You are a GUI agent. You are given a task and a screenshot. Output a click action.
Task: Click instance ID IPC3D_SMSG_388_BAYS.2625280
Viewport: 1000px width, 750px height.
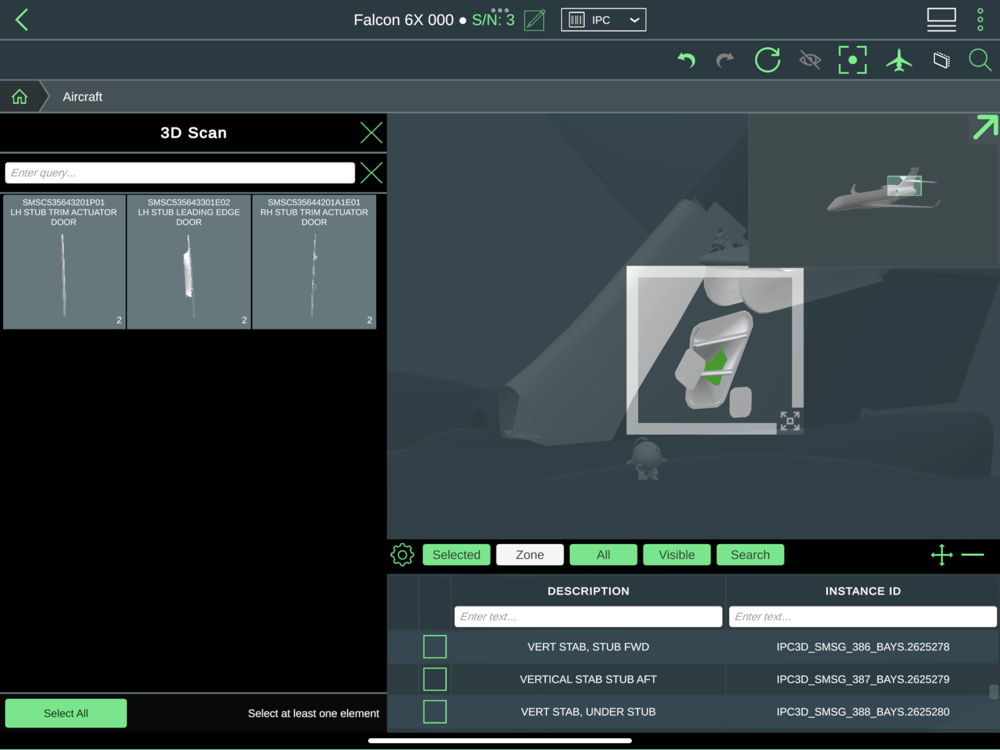coord(863,712)
